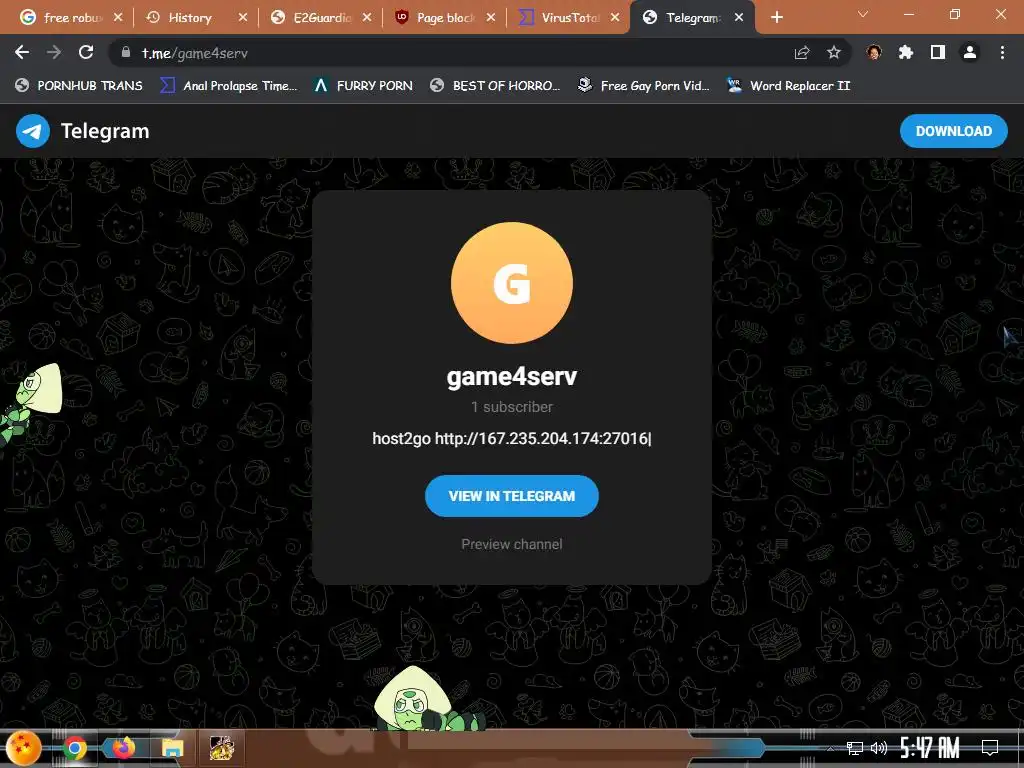Open the Chrome profile icon
This screenshot has height=768, width=1024.
click(x=970, y=53)
